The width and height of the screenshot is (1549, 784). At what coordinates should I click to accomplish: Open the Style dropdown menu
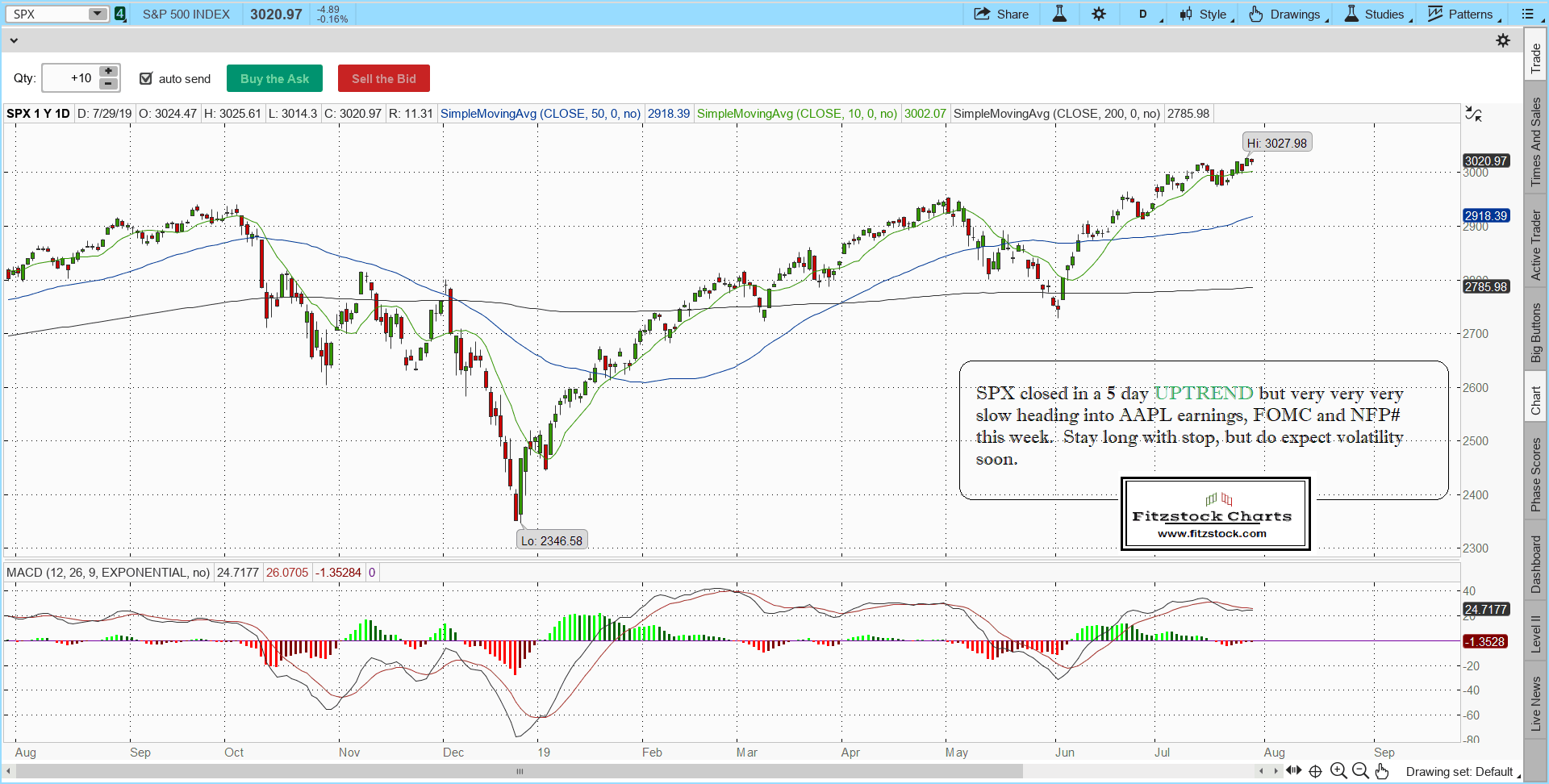[x=1206, y=14]
